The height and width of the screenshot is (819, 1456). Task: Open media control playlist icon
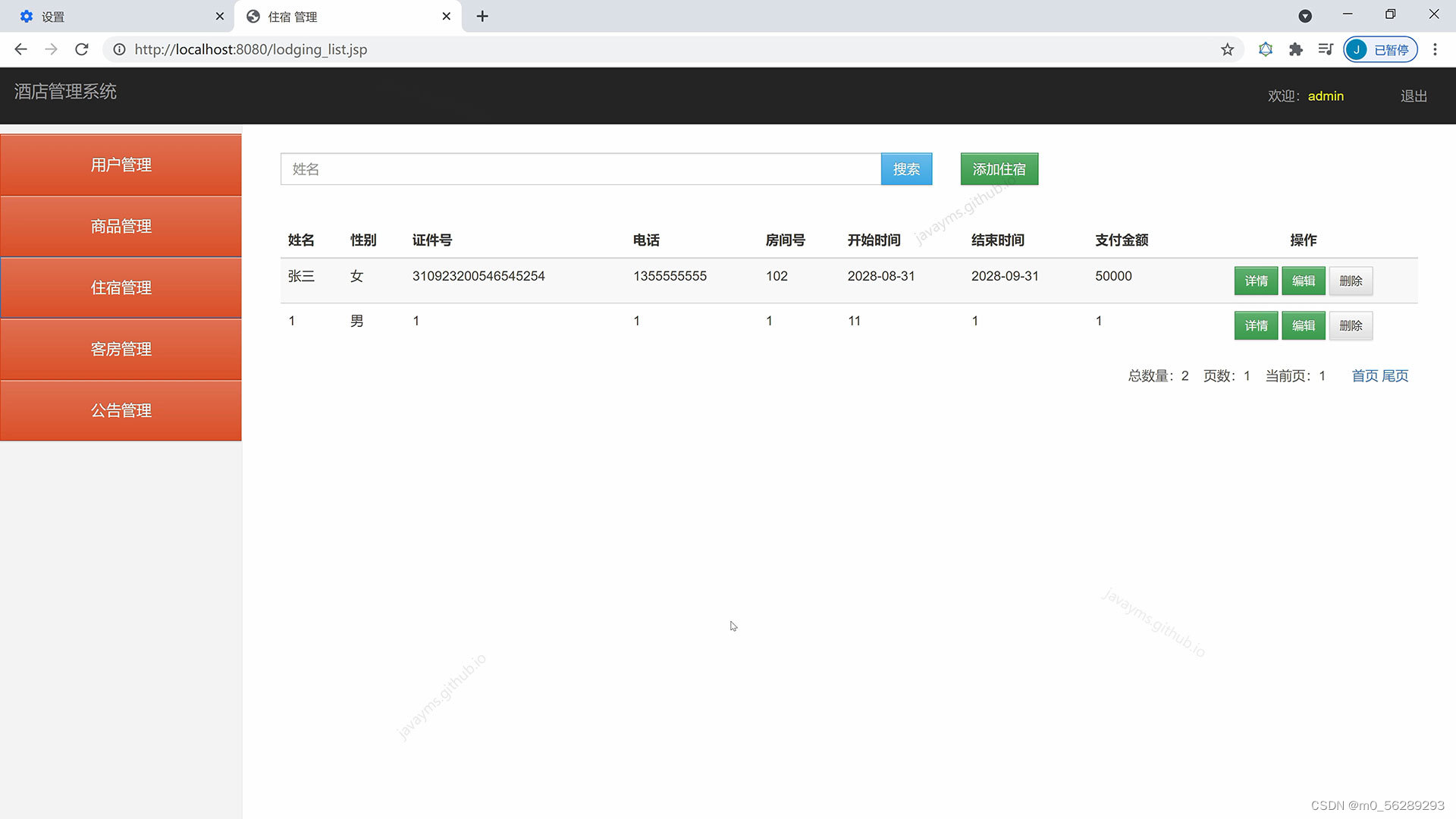pyautogui.click(x=1325, y=49)
